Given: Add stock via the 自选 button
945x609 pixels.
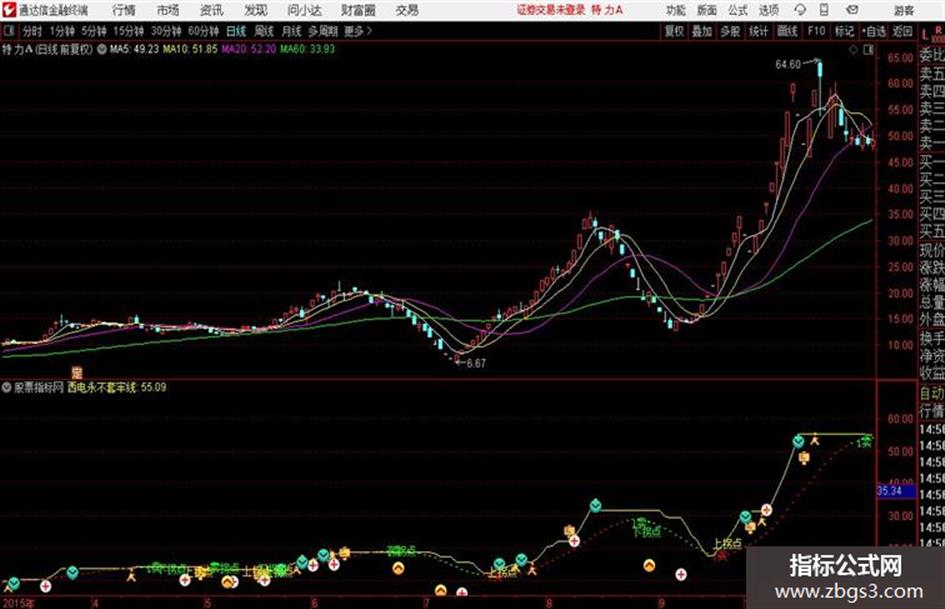Looking at the screenshot, I should [874, 31].
